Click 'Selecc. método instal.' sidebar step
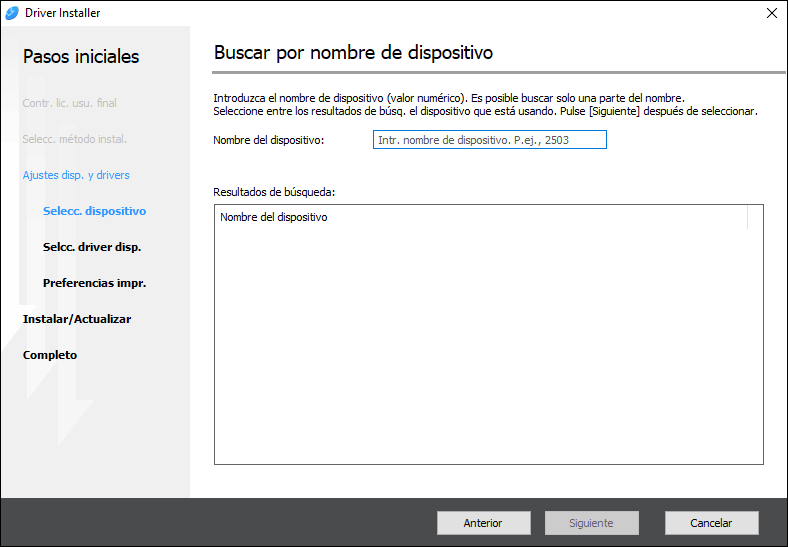Viewport: 788px width, 547px height. point(74,139)
